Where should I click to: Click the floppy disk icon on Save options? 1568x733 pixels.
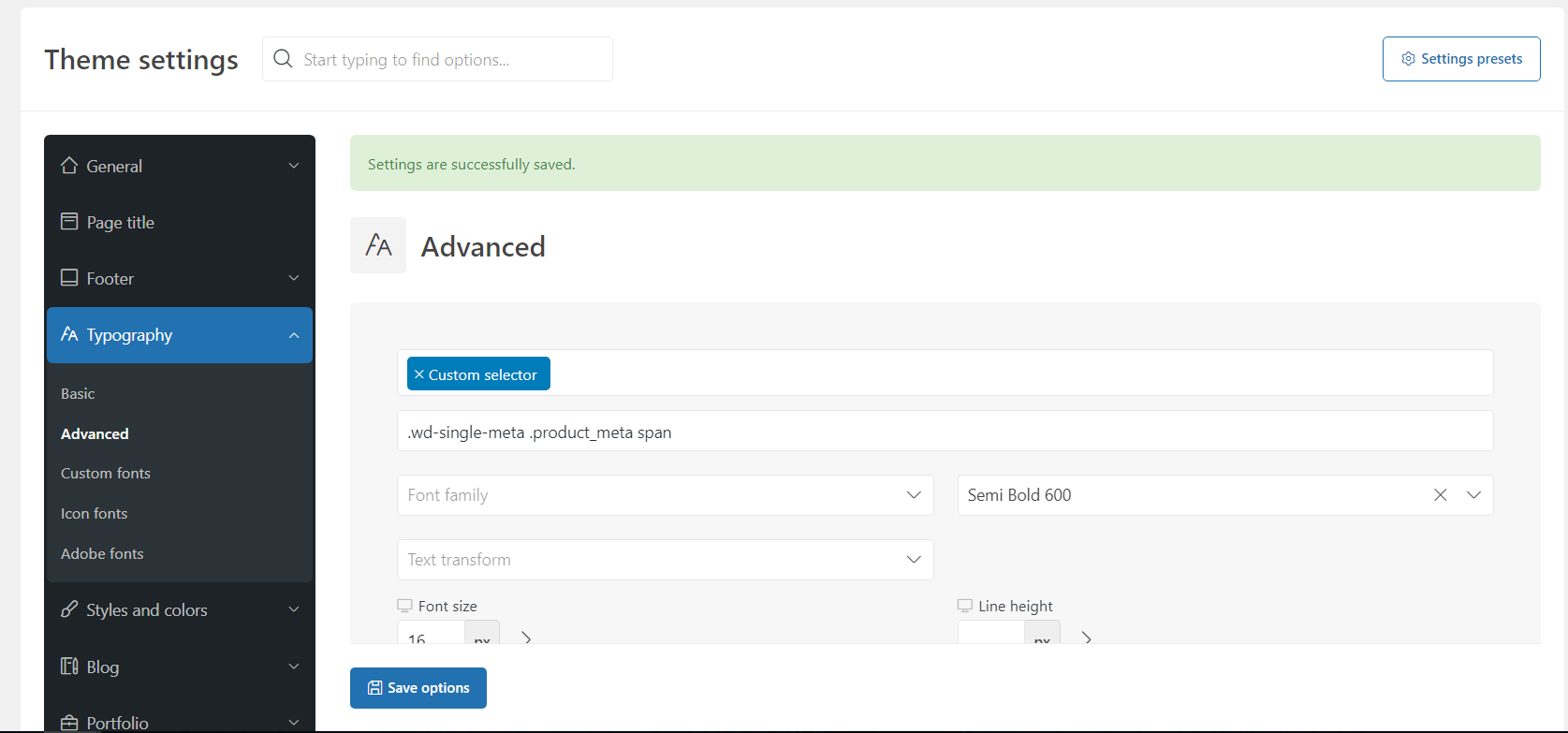[374, 688]
